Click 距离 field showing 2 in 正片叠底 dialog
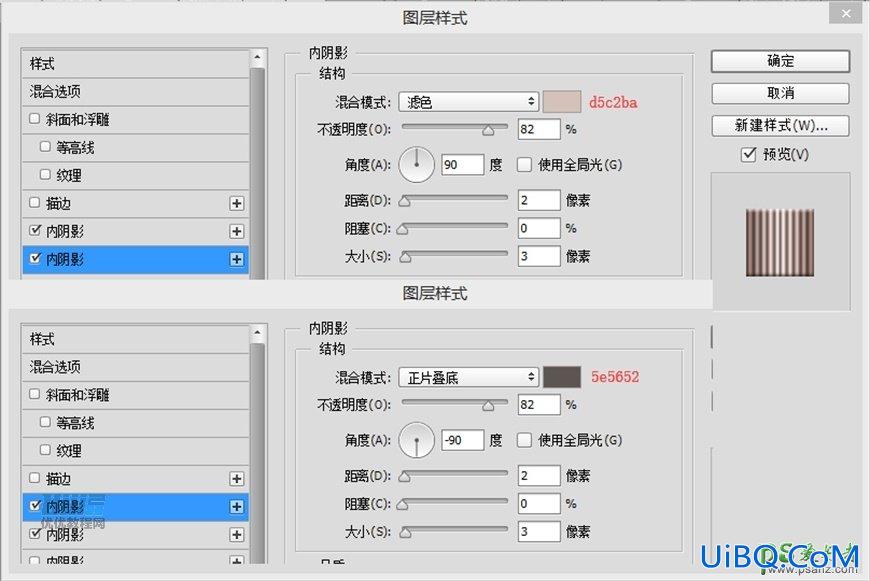 (539, 476)
